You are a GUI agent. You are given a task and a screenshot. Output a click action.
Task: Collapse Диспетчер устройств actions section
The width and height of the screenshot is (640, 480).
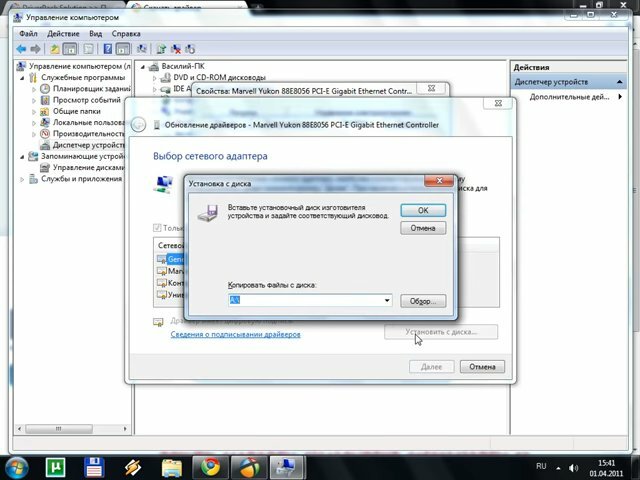(x=620, y=82)
